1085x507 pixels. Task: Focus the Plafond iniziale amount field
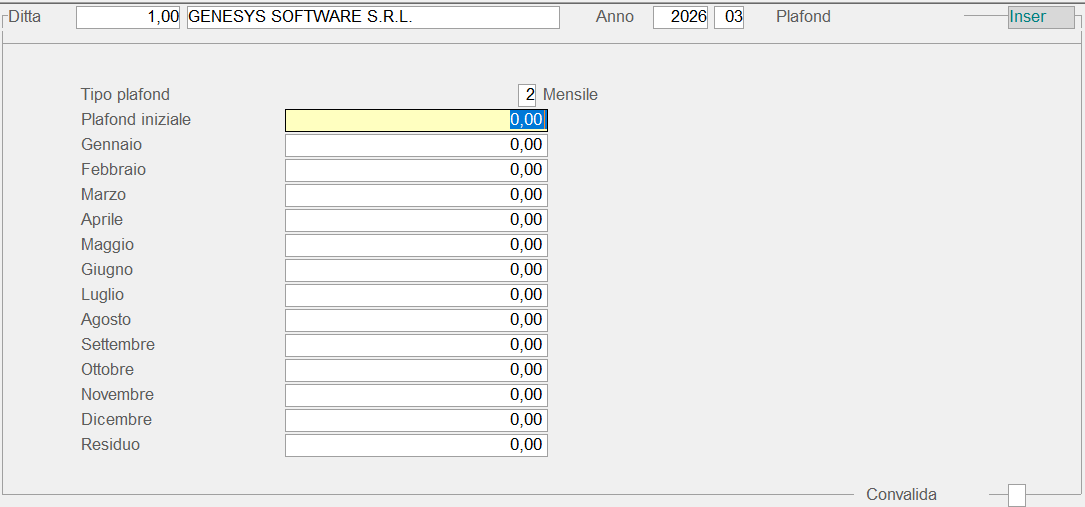416,120
